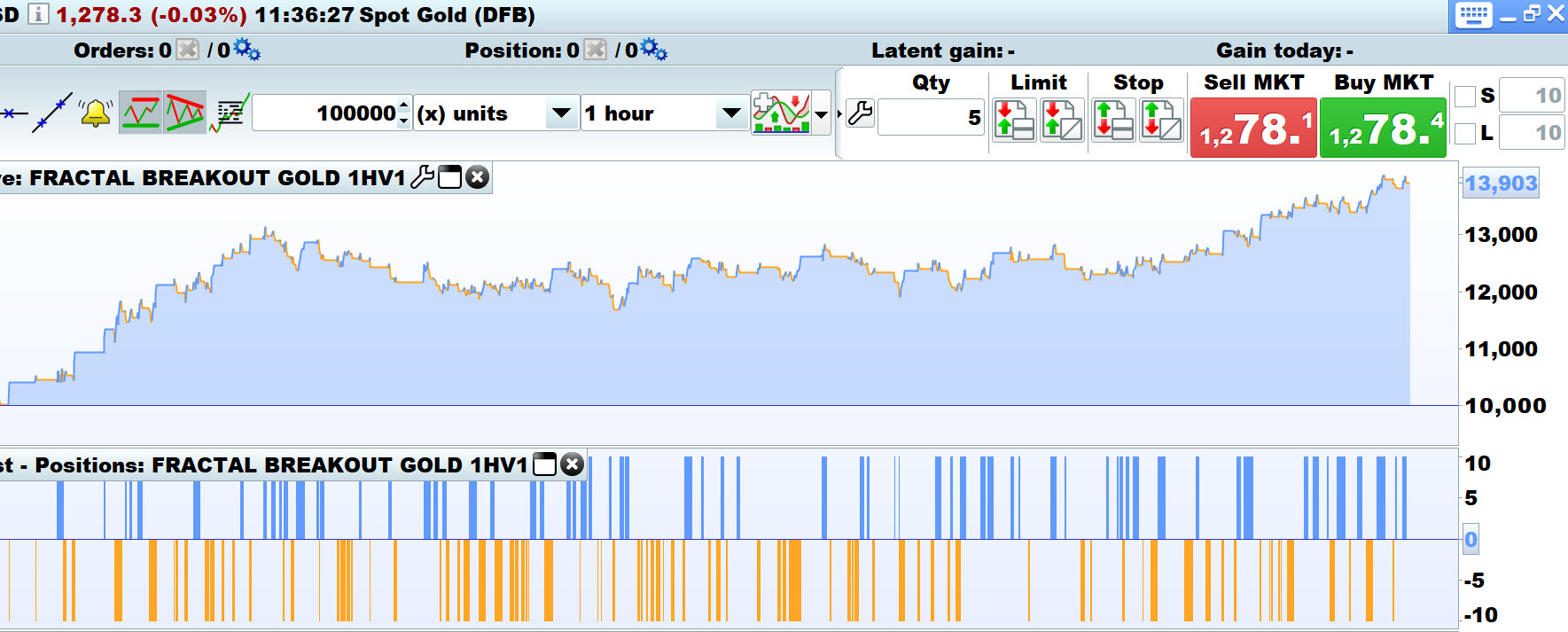Open order settings gears next to Orders
This screenshot has height=632, width=1568.
246,50
